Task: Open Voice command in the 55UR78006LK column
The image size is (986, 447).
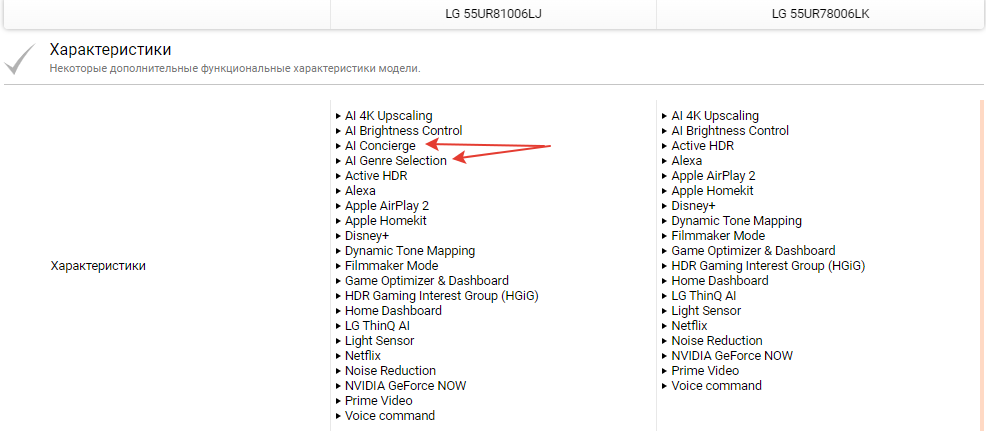Action: point(716,386)
